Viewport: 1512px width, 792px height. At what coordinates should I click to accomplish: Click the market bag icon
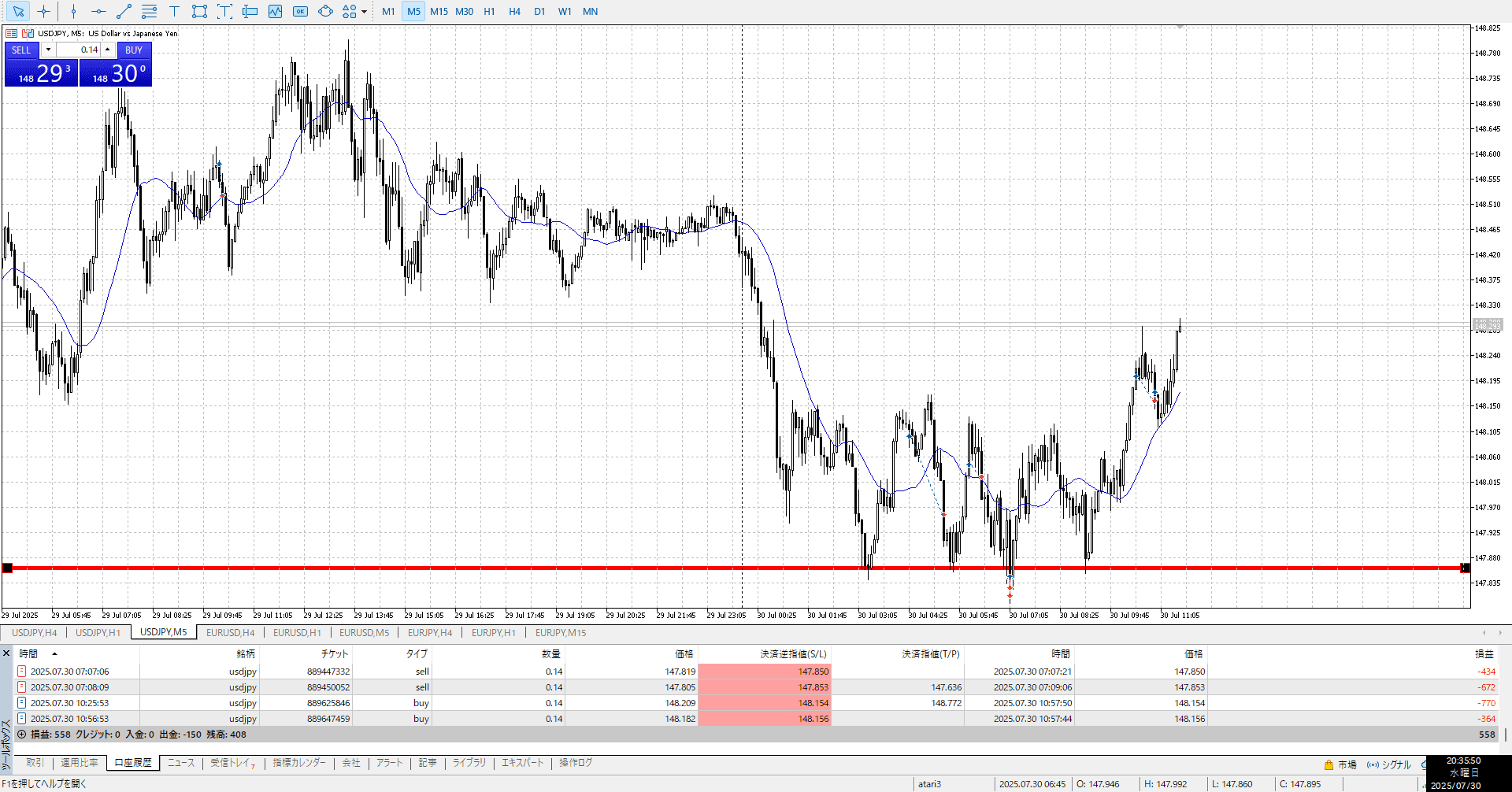pyautogui.click(x=1329, y=764)
